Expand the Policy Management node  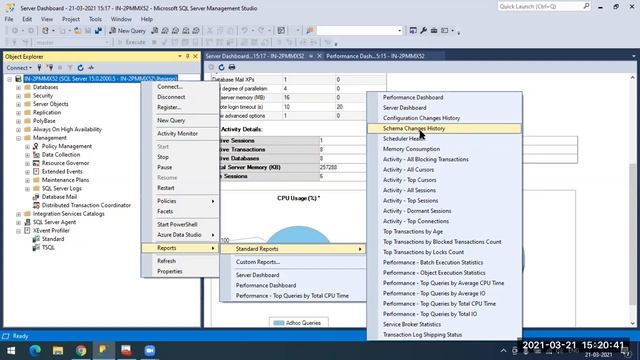27,147
